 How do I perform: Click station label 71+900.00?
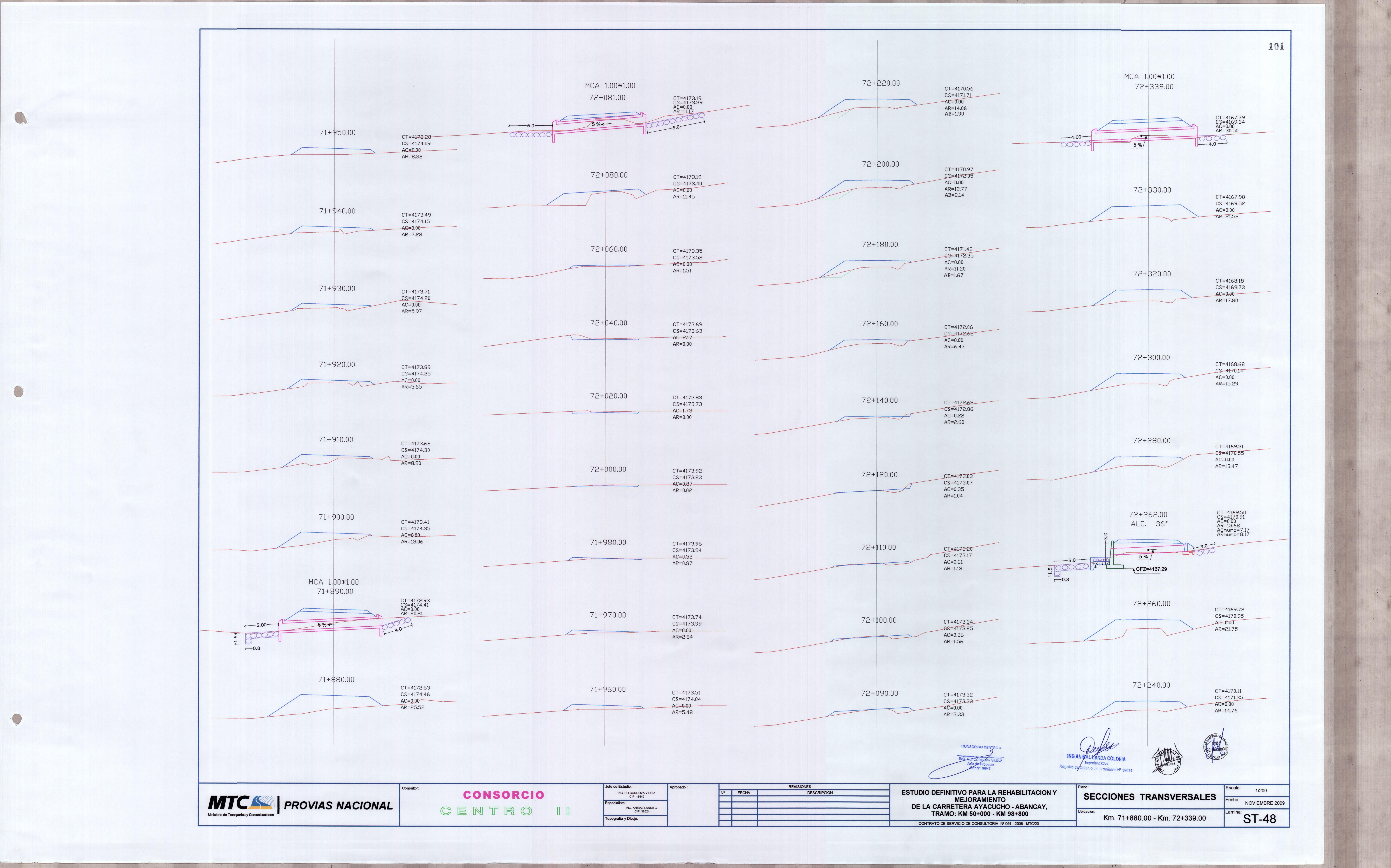pos(336,517)
